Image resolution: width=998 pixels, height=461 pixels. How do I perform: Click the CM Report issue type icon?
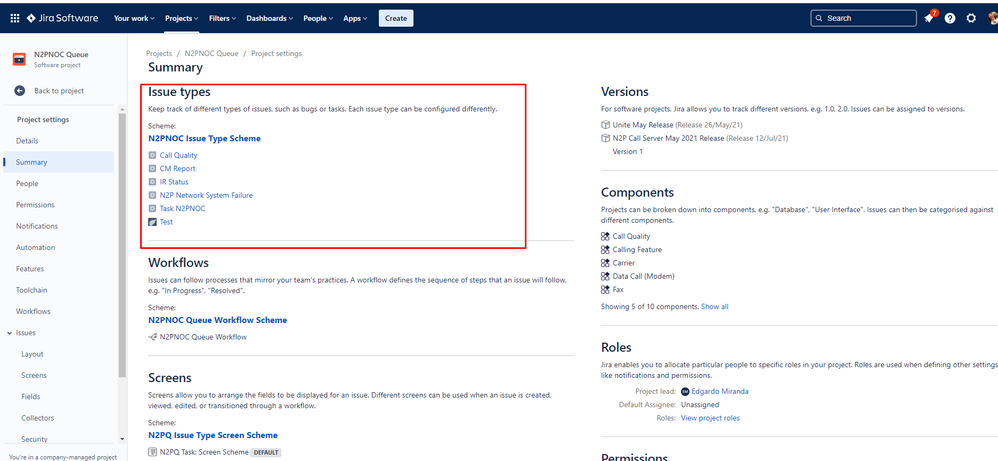pos(152,169)
